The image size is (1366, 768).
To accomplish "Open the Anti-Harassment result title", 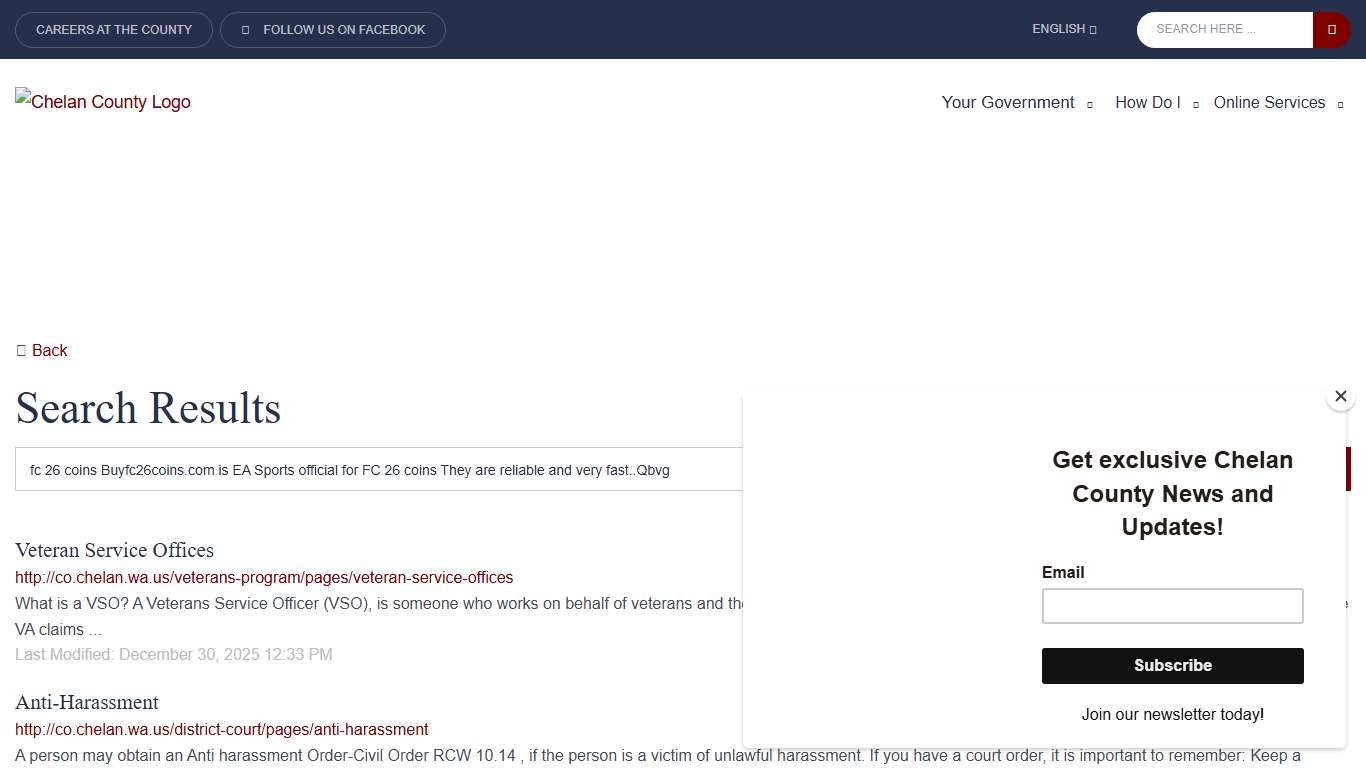I will pyautogui.click(x=87, y=702).
